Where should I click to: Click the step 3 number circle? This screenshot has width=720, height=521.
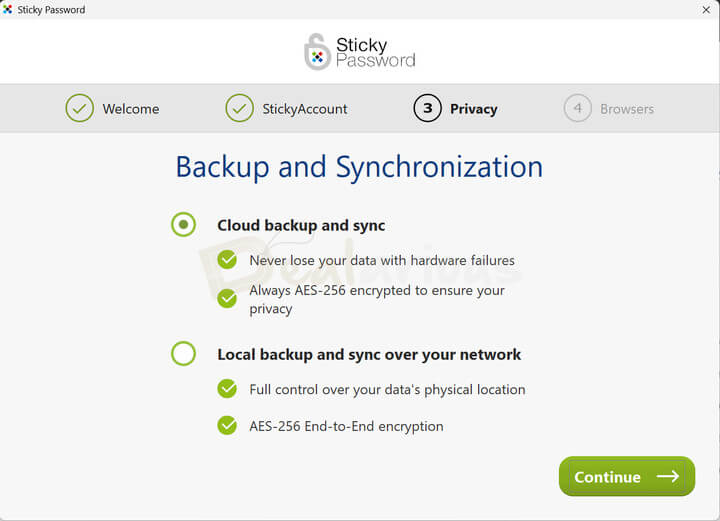click(428, 108)
